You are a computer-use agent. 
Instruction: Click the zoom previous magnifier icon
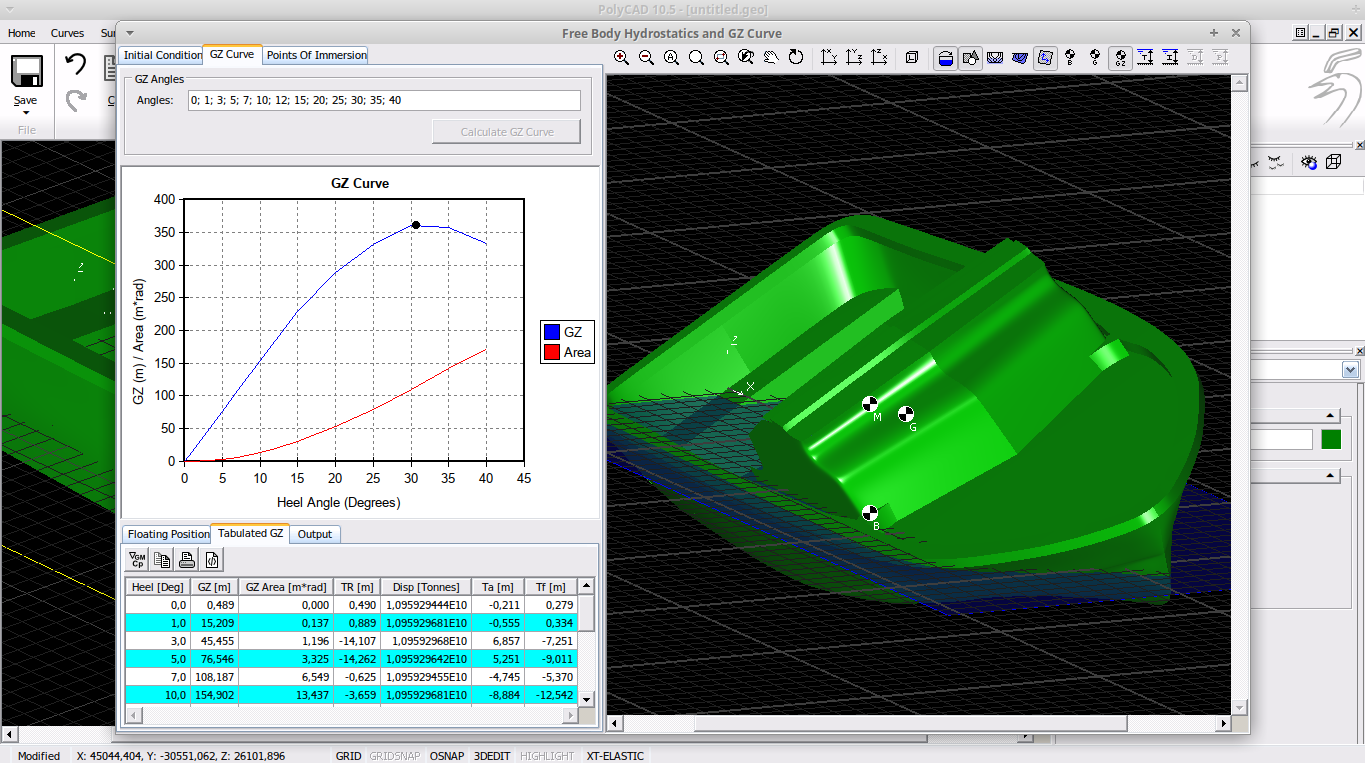point(746,58)
